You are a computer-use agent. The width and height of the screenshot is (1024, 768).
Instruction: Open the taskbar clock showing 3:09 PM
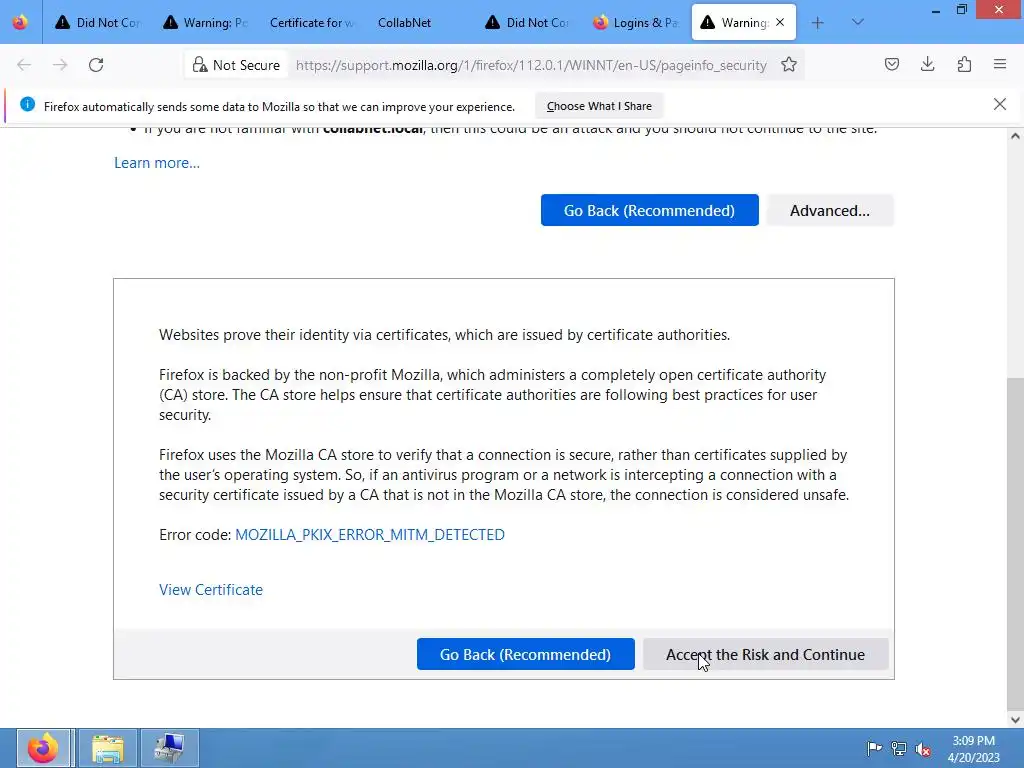(973, 749)
